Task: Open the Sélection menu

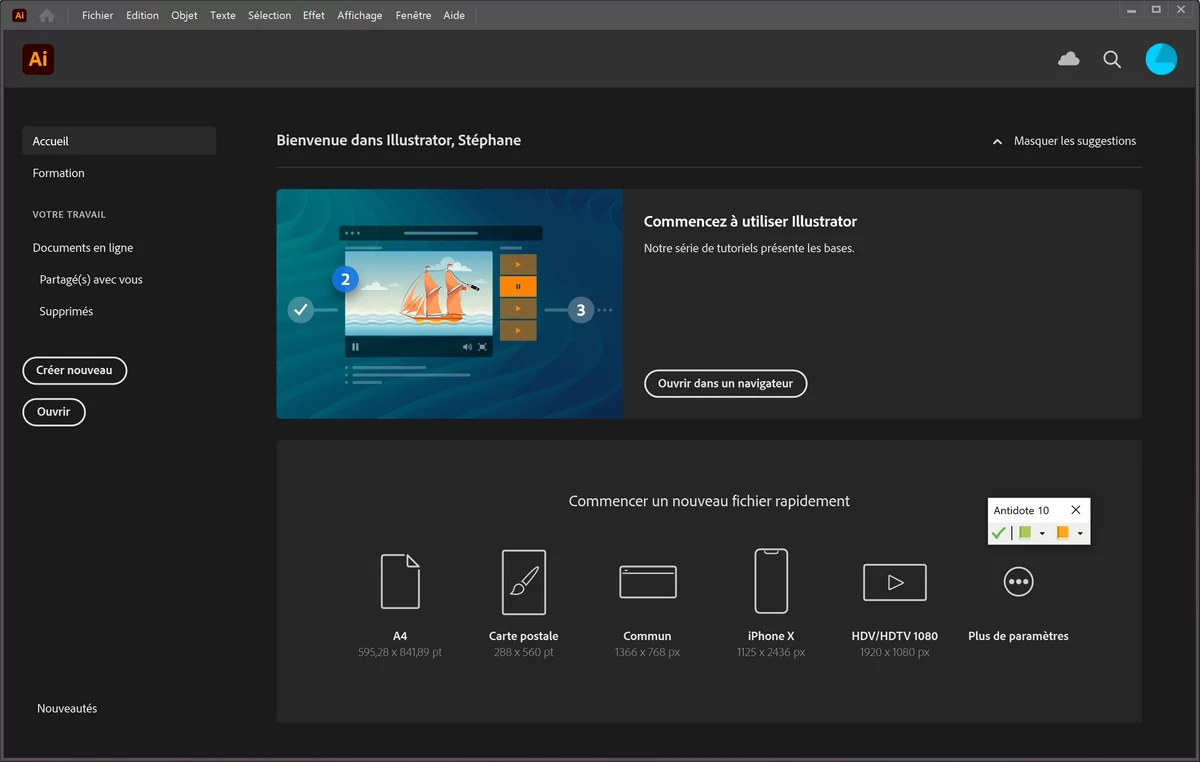Action: (270, 15)
